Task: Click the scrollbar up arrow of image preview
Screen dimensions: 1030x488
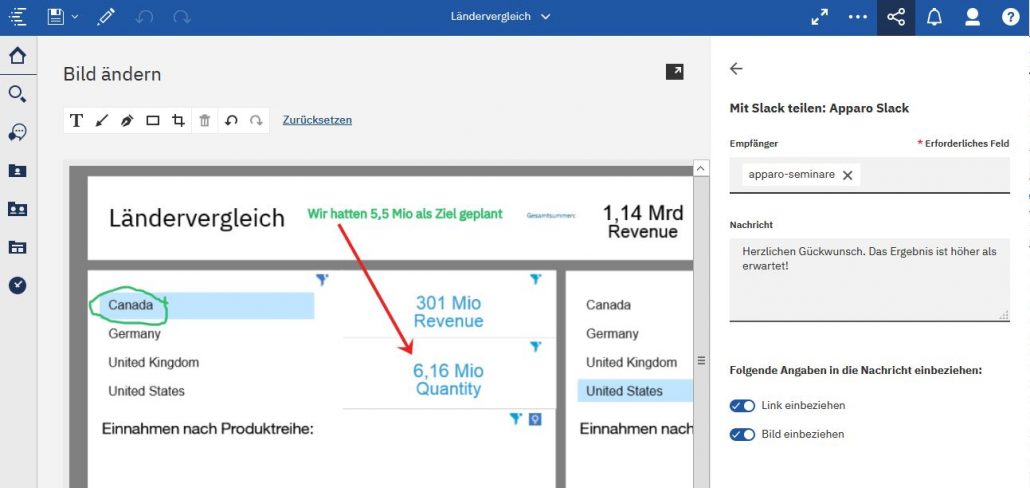Action: click(701, 169)
